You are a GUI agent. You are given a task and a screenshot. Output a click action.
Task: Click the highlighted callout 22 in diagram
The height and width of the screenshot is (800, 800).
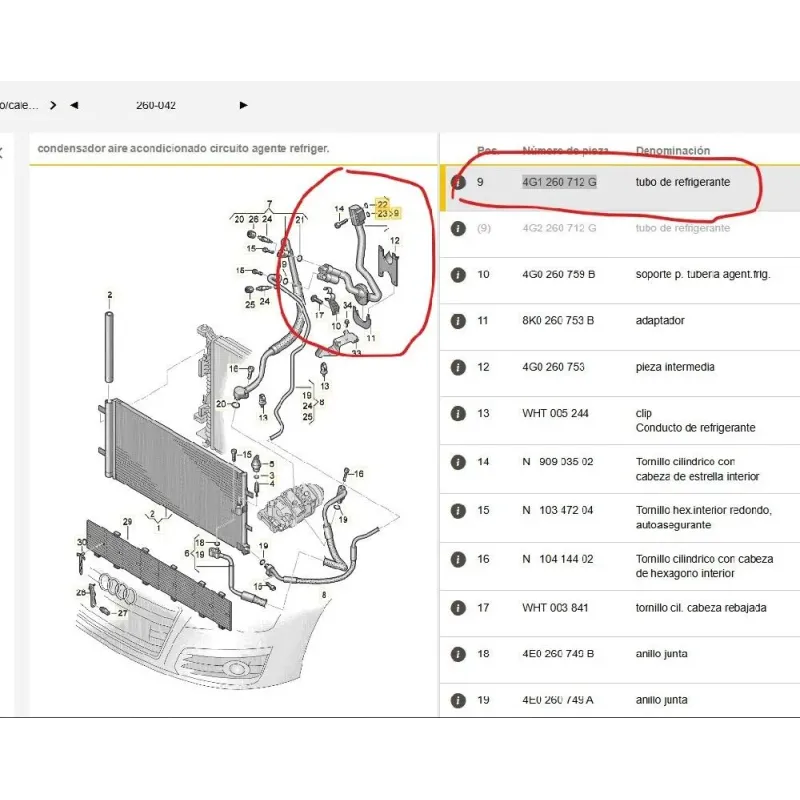382,204
